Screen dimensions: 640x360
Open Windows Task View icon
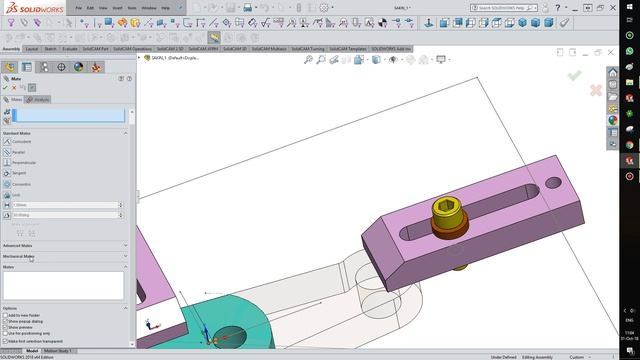point(629,20)
